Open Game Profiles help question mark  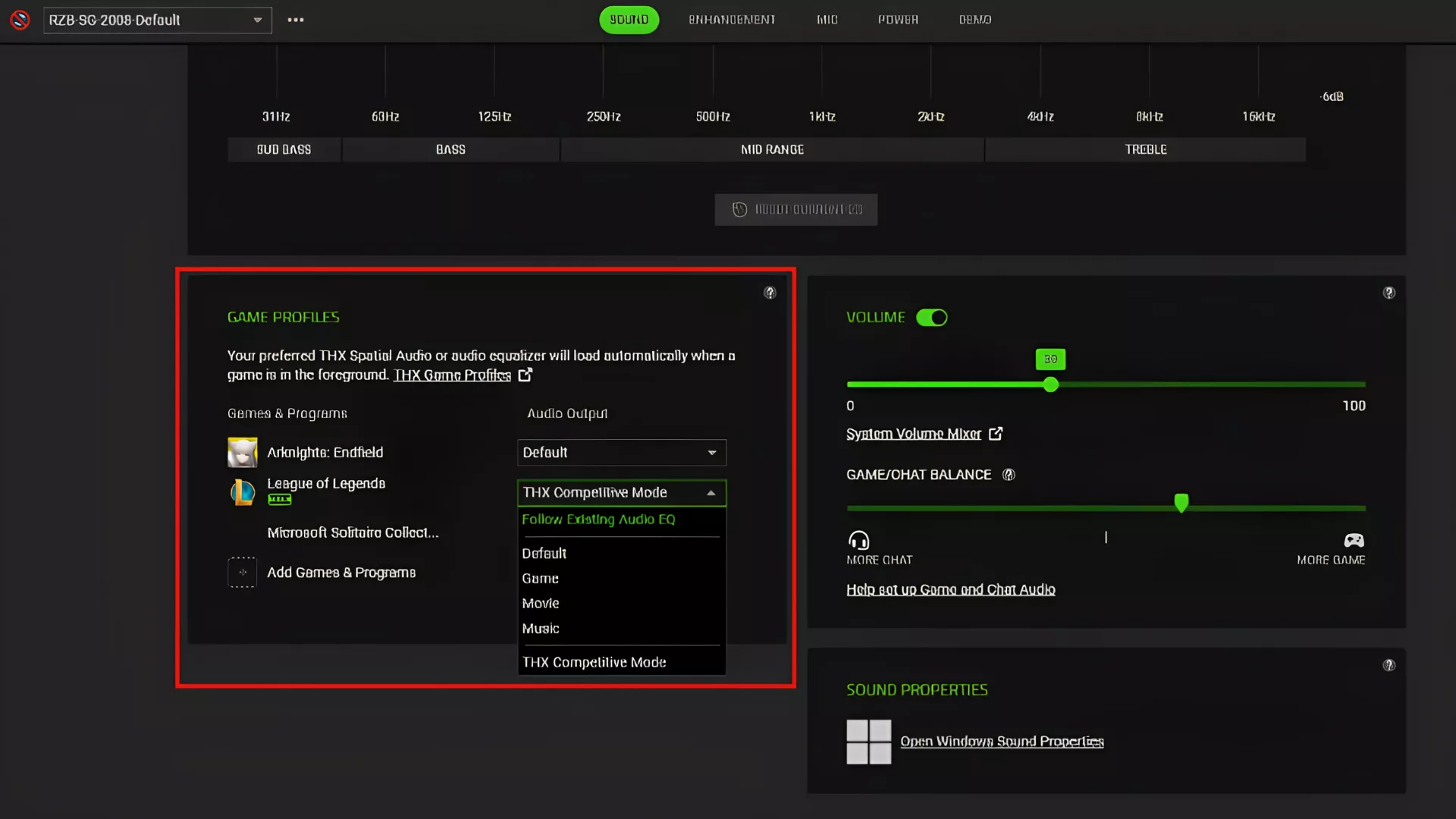tap(770, 293)
